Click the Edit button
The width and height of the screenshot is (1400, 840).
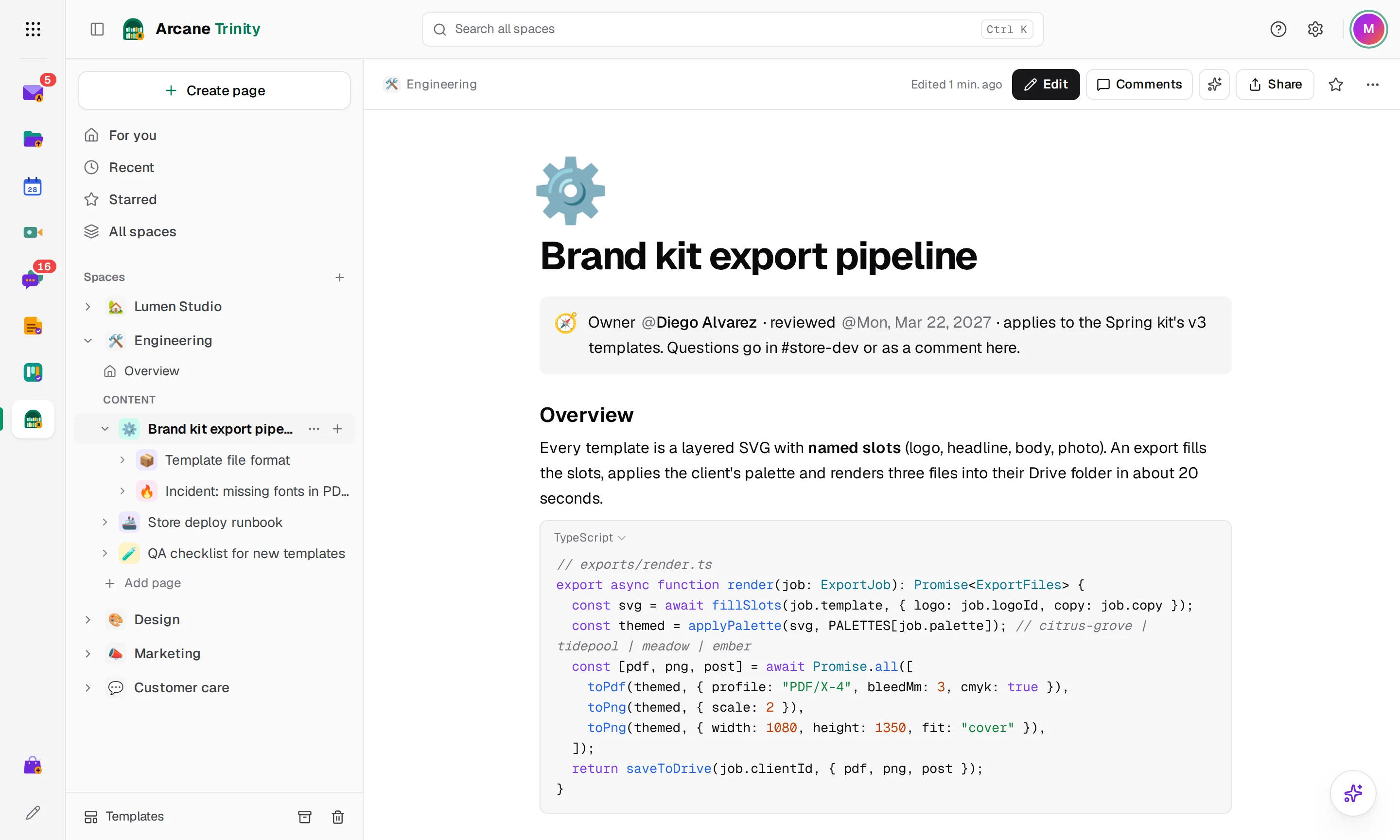click(x=1045, y=84)
